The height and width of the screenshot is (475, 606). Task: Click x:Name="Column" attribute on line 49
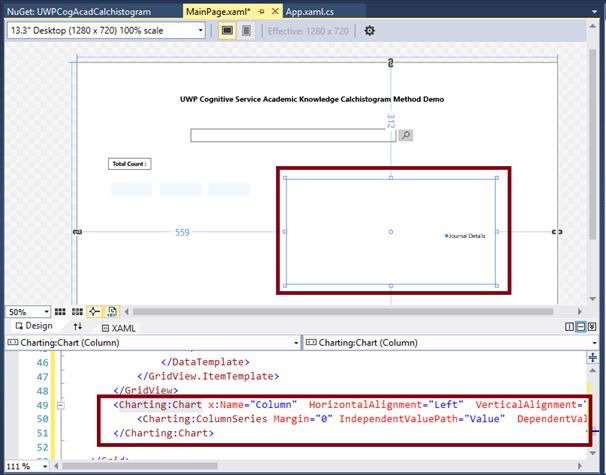252,405
